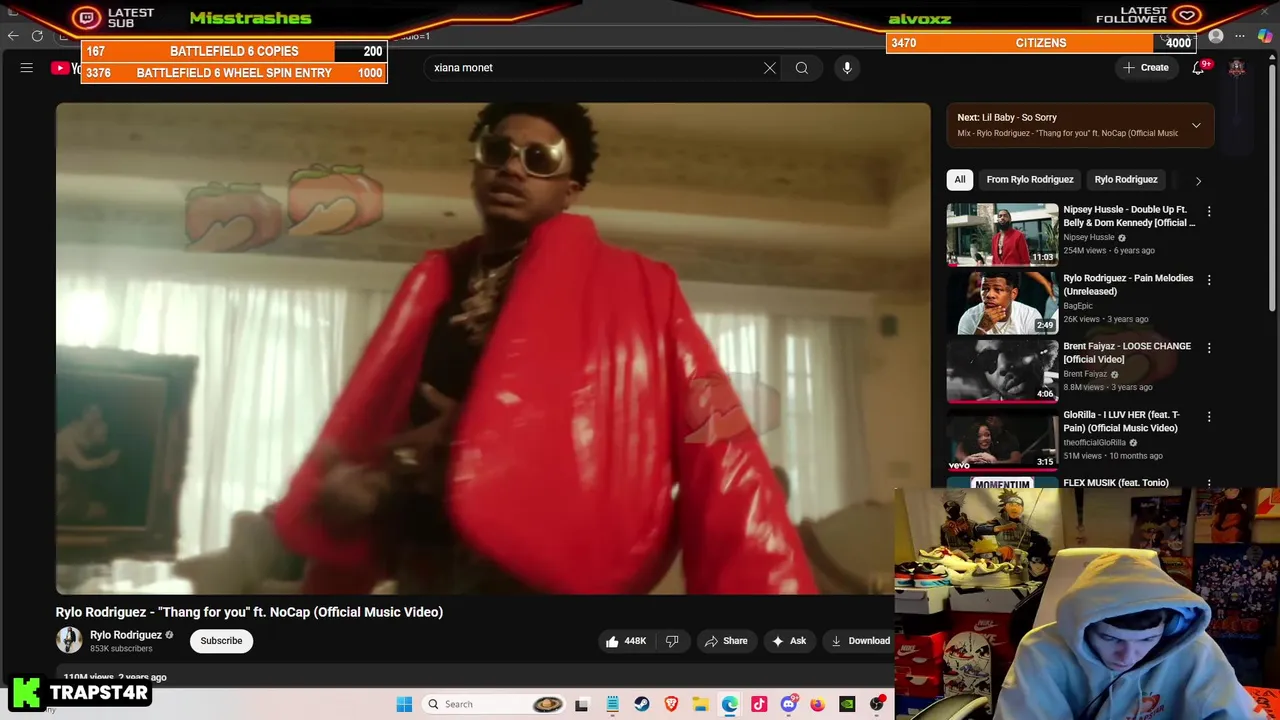Subscribe to the Rylo Rodriguez channel
This screenshot has width=1280, height=720.
click(221, 641)
